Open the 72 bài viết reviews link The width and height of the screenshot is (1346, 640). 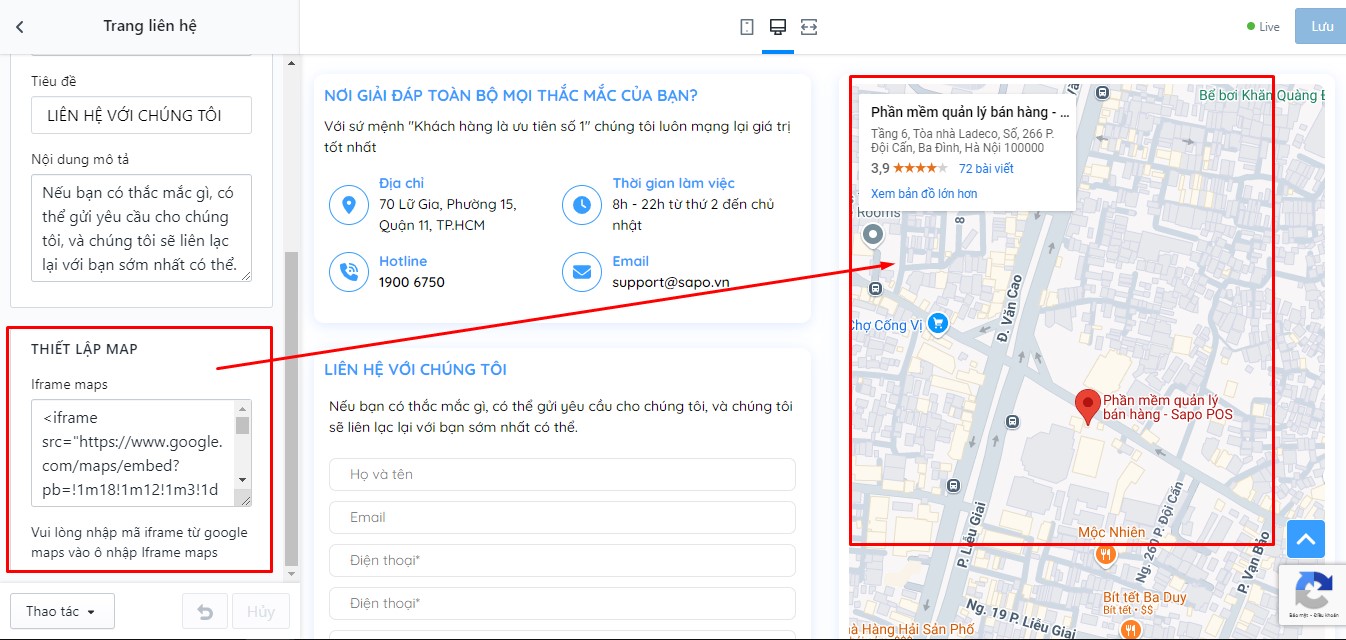coord(986,168)
